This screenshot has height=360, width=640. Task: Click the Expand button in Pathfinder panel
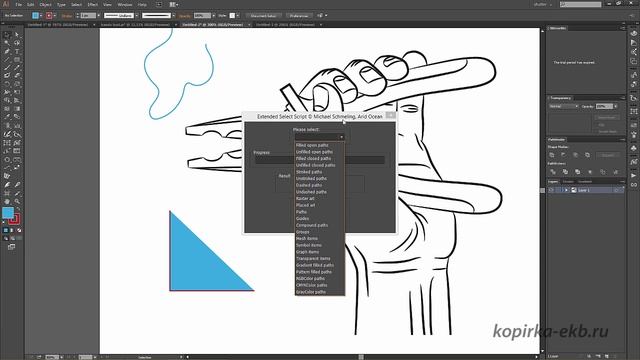[608, 155]
